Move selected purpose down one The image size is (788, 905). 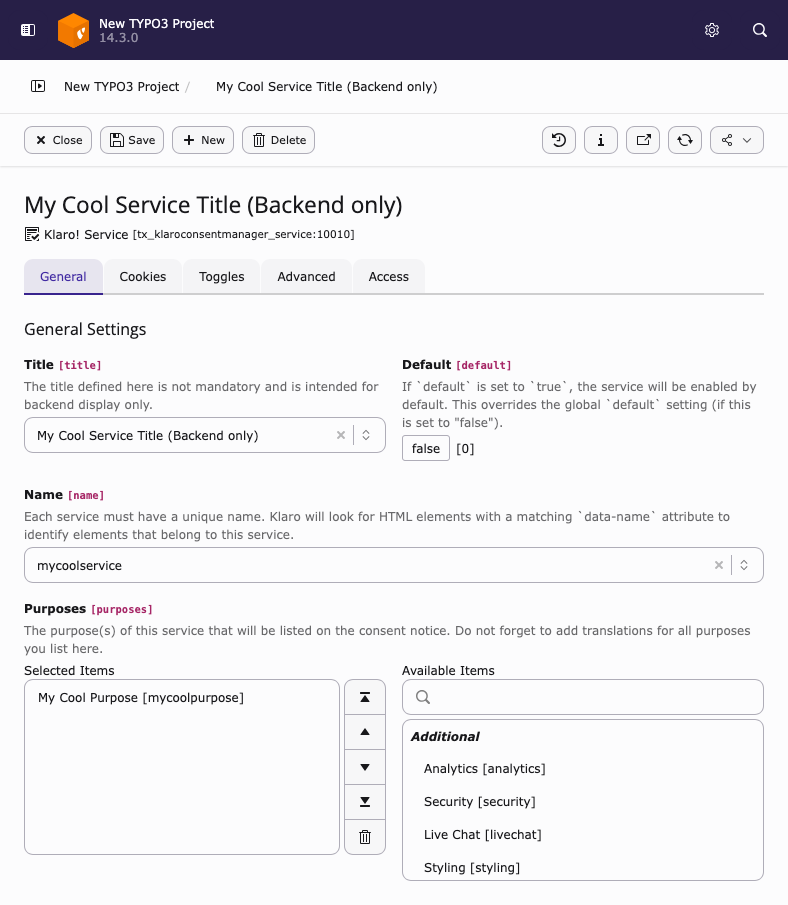[365, 767]
